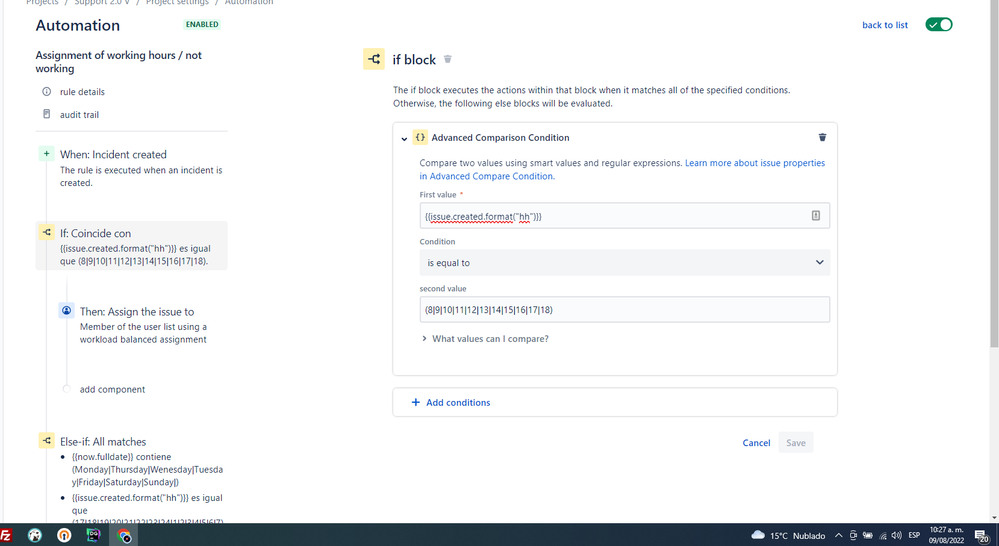Click the ENABLED status badge

coord(202,24)
